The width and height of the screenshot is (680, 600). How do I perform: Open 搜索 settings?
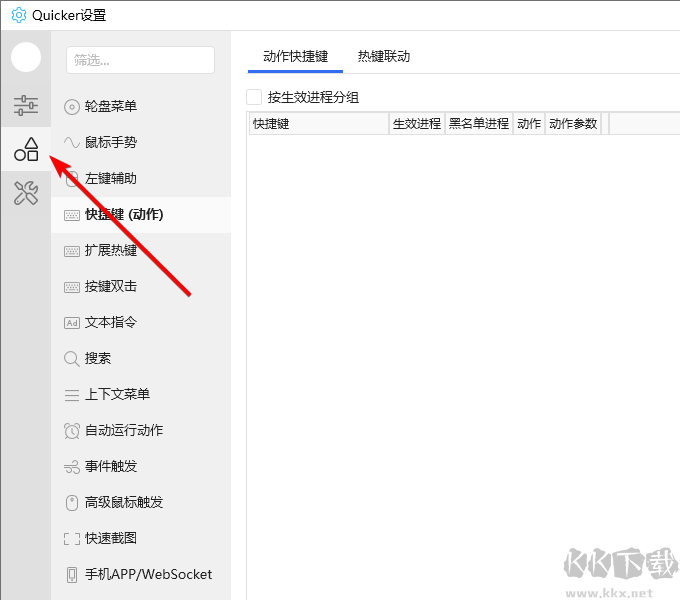pyautogui.click(x=141, y=359)
